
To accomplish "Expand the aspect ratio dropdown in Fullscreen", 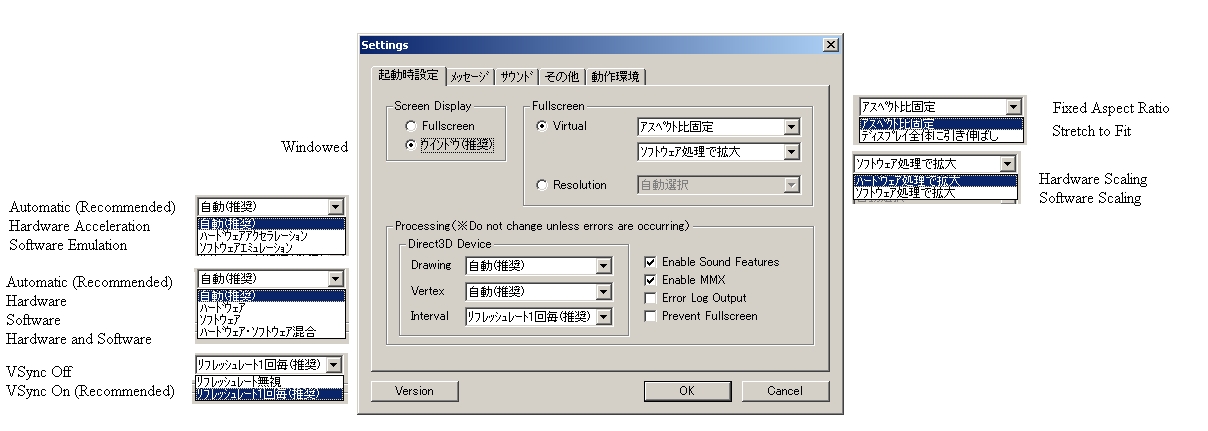I will [791, 127].
